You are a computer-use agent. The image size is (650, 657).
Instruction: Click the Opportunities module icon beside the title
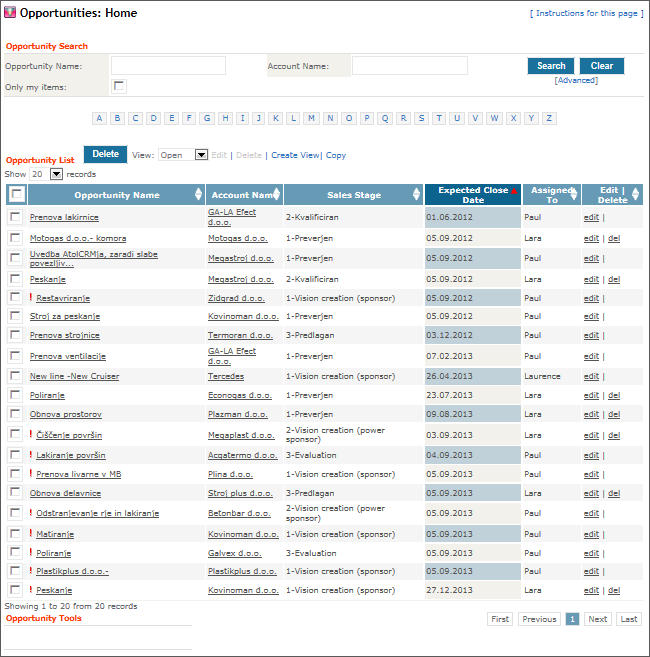point(11,14)
